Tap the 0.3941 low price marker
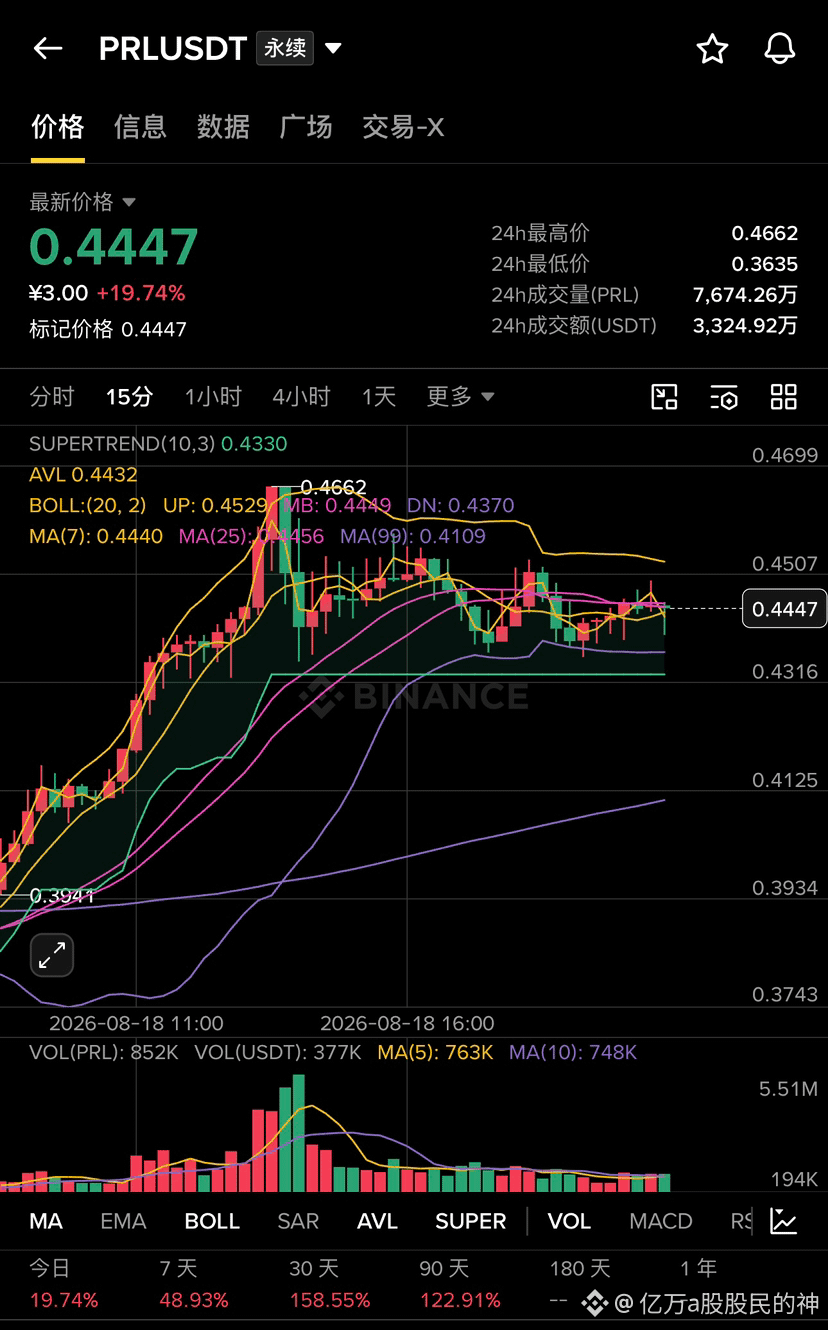Screen dimensions: 828x1330 point(62,896)
